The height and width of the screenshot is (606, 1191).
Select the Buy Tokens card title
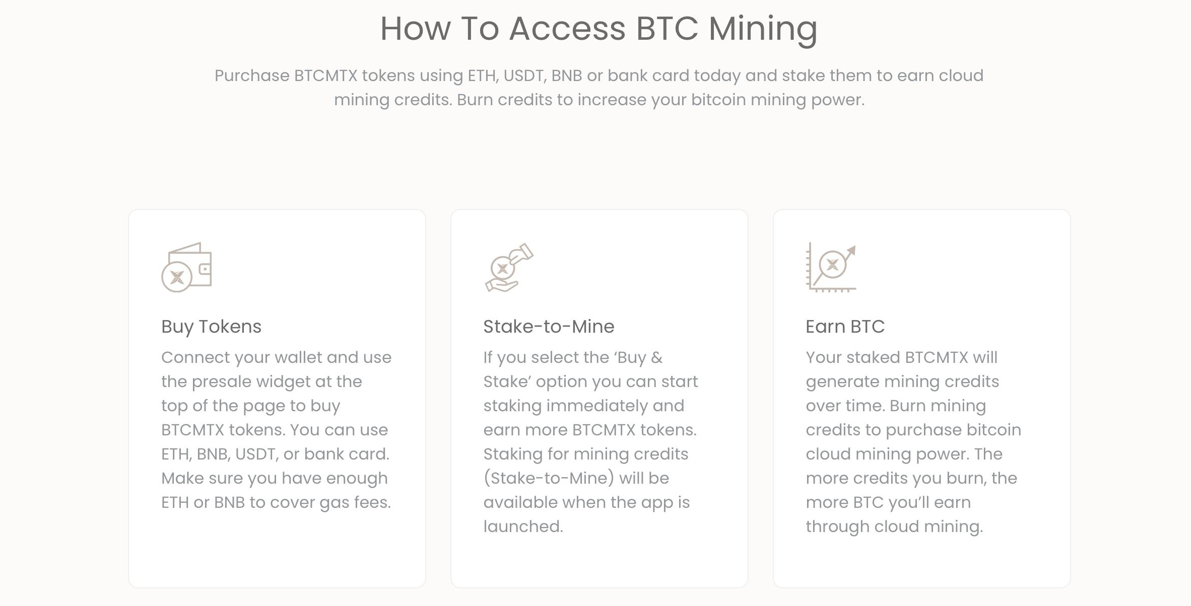(211, 326)
